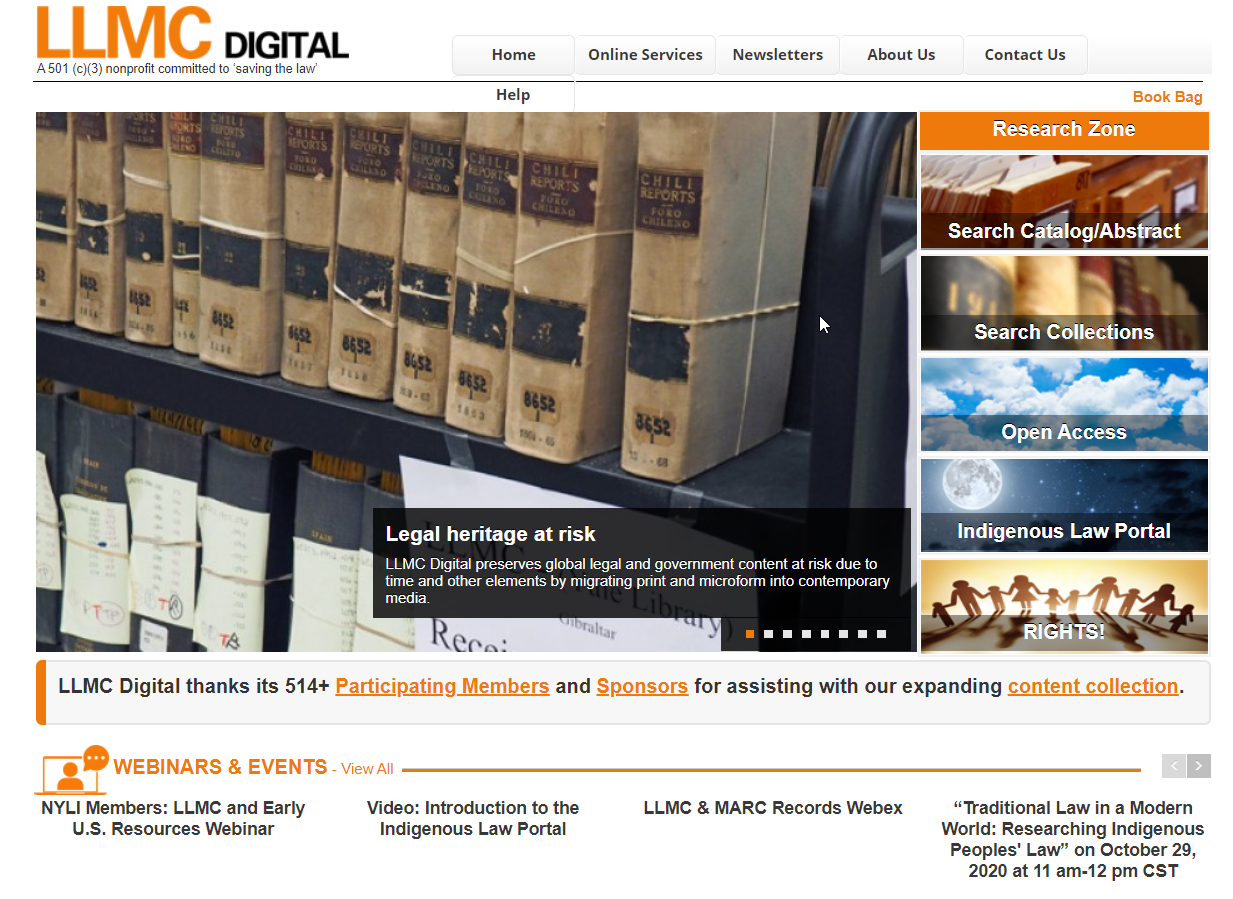This screenshot has width=1233, height=899.
Task: Open the Online Services menu
Action: [x=645, y=55]
